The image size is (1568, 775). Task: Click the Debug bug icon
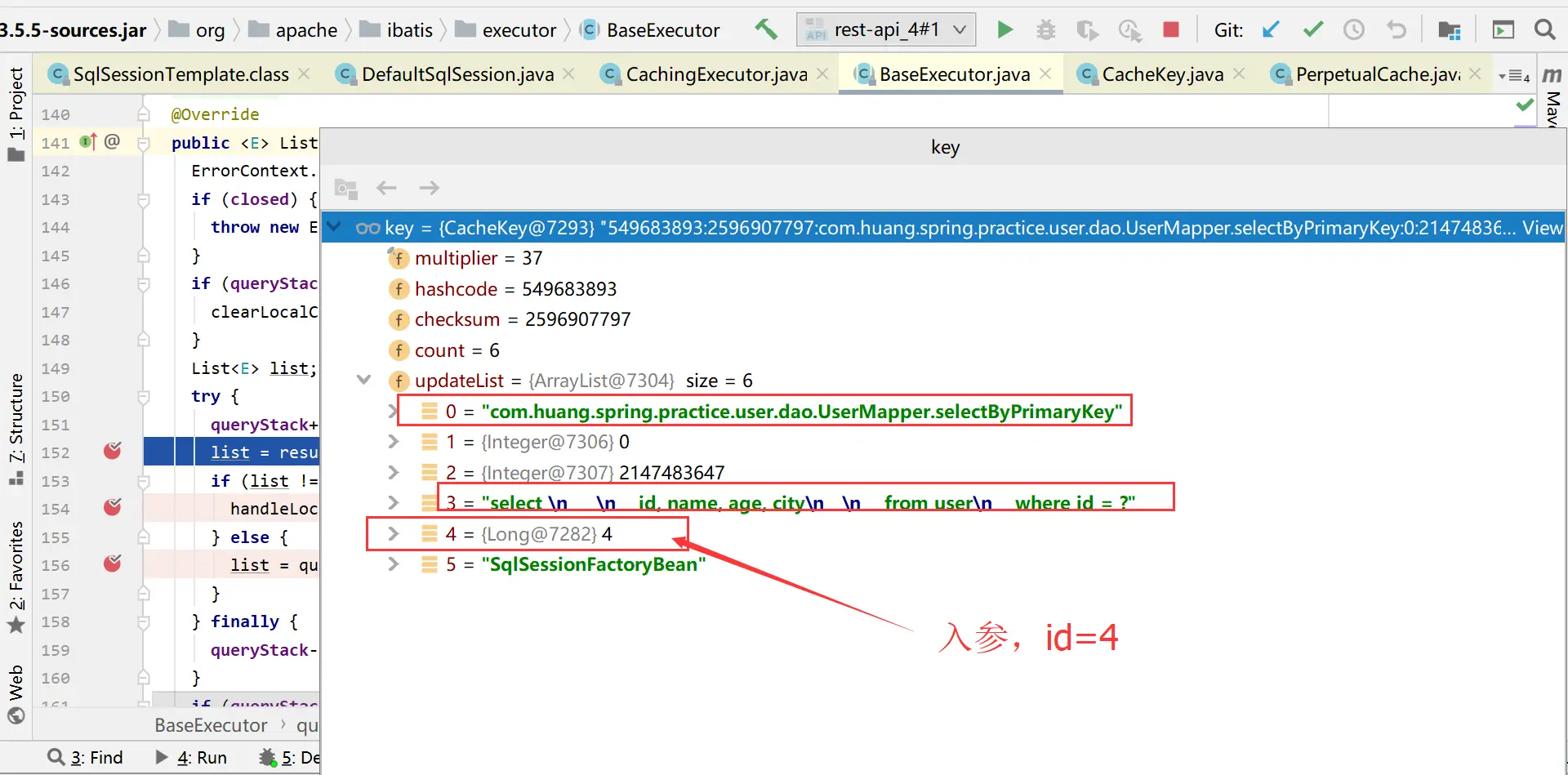pos(1045,30)
